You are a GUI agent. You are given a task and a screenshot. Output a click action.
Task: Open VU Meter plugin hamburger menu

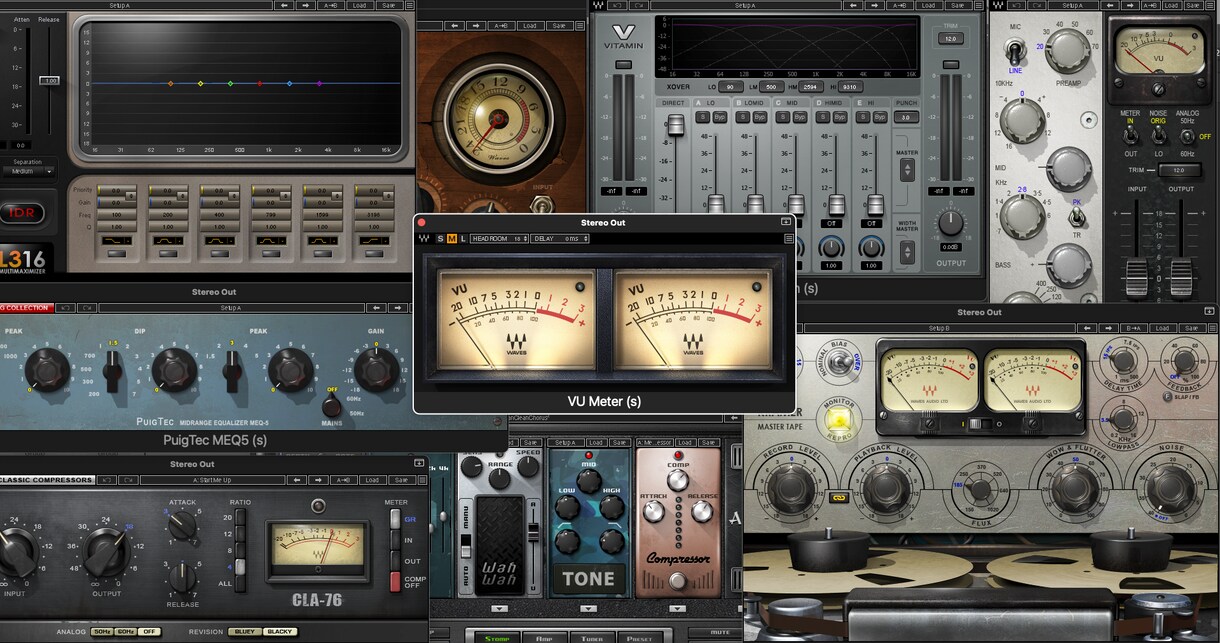coord(788,238)
